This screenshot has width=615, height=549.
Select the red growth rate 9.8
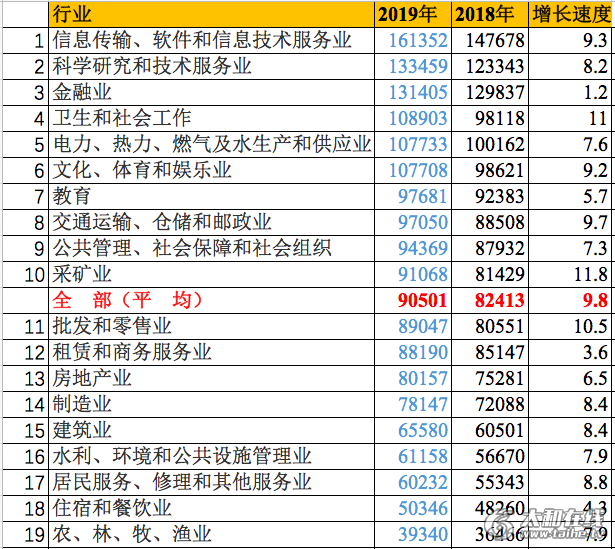pyautogui.click(x=571, y=300)
